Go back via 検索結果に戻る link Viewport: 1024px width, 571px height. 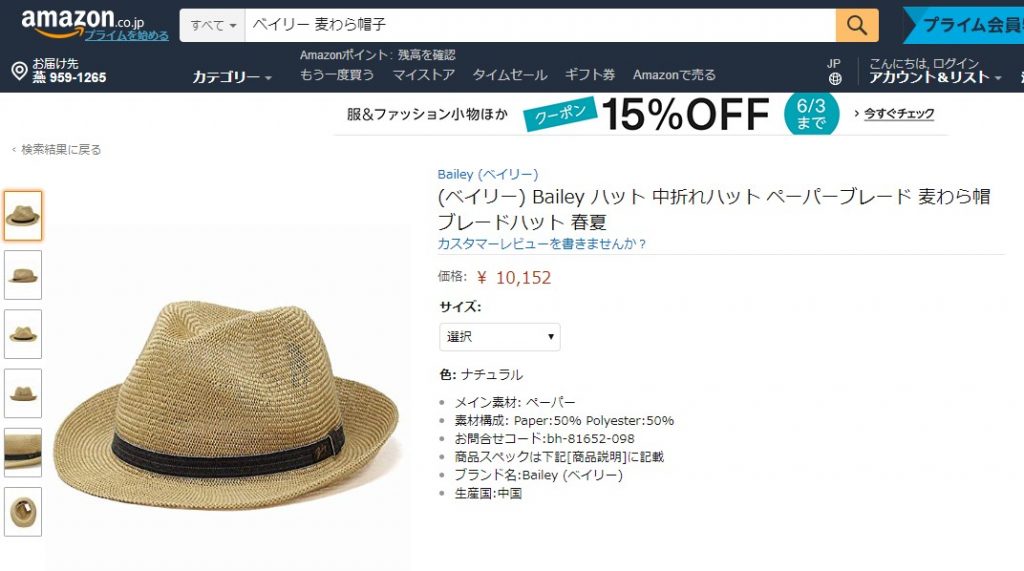(61, 150)
